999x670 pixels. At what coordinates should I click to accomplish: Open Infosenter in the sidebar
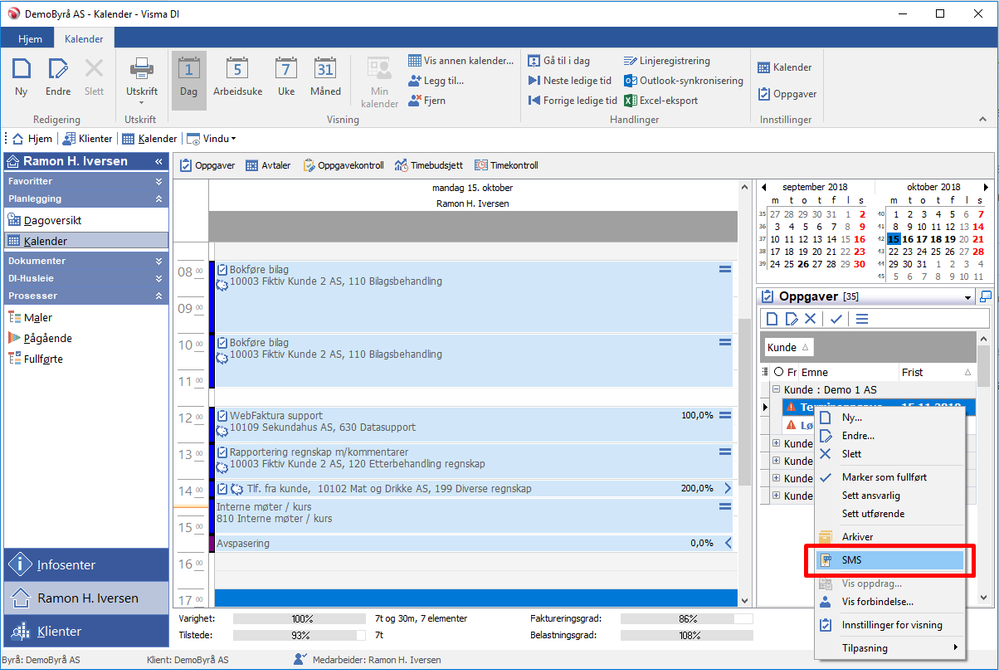[x=66, y=565]
